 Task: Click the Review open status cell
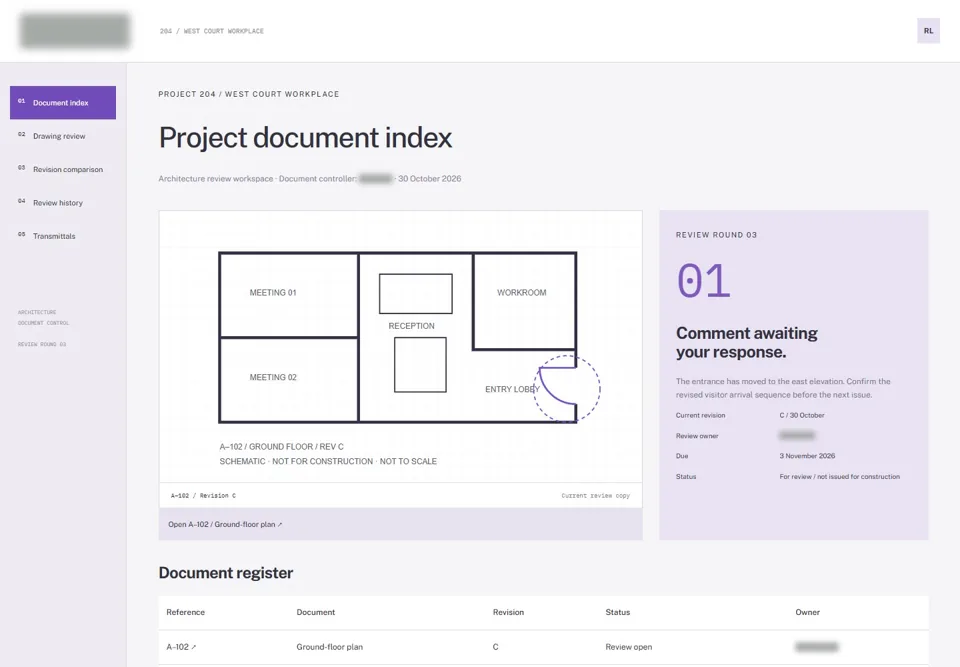click(x=629, y=647)
